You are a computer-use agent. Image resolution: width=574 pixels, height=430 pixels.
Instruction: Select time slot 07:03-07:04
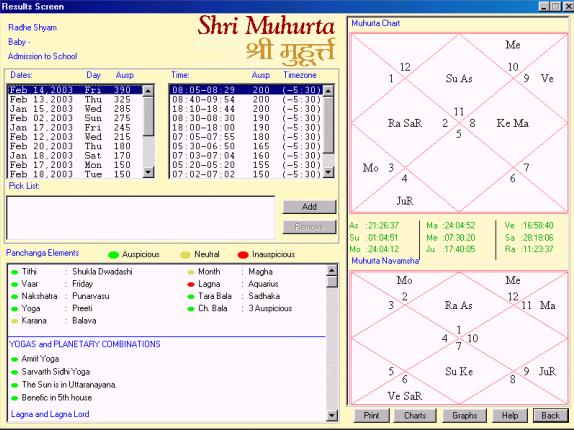click(246, 156)
